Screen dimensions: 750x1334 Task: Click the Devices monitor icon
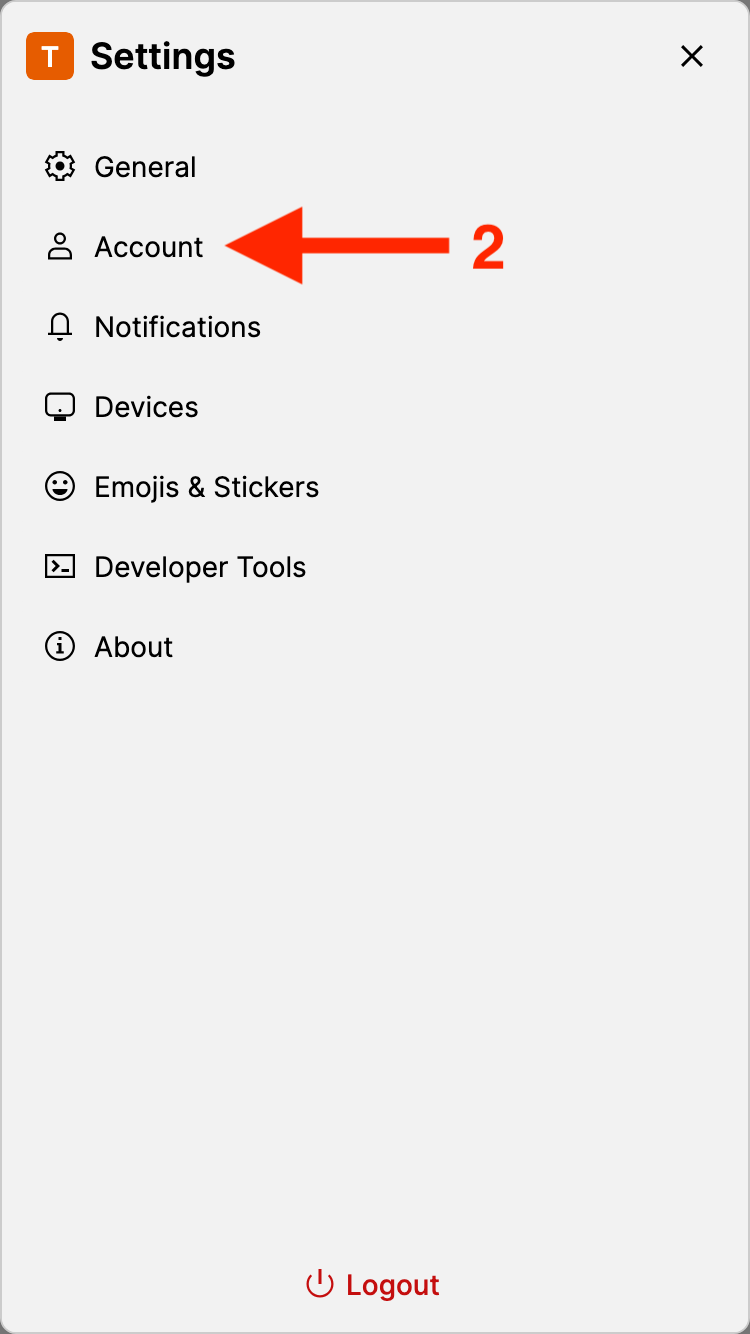tap(60, 407)
